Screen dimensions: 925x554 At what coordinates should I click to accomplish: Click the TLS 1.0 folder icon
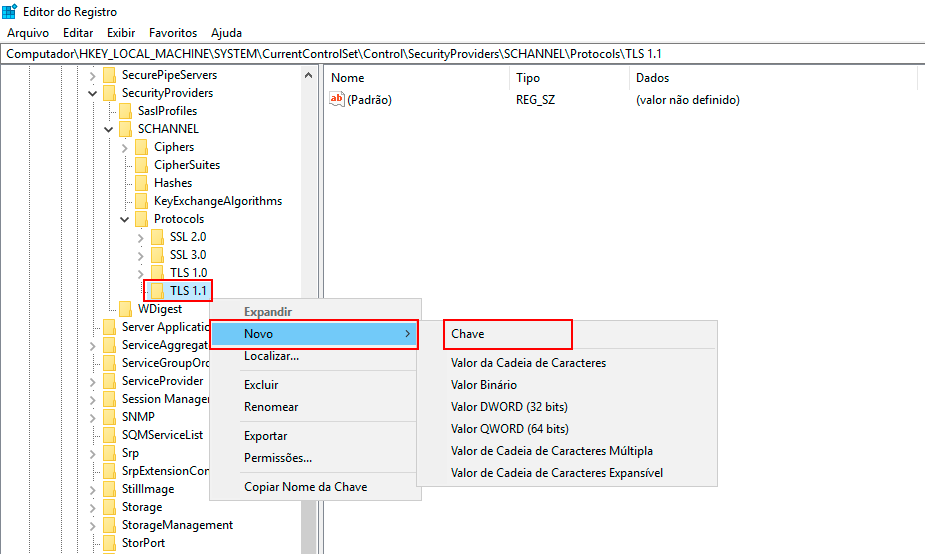pyautogui.click(x=157, y=273)
